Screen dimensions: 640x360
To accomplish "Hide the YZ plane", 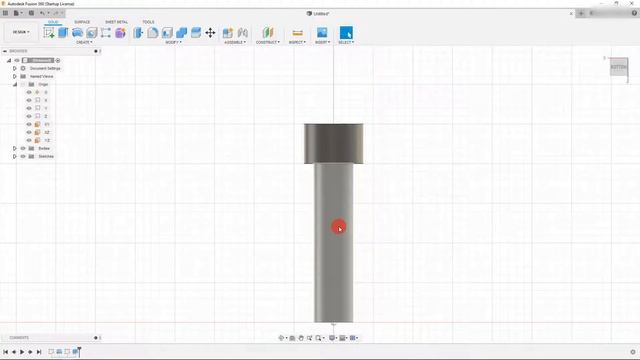I will 29,140.
